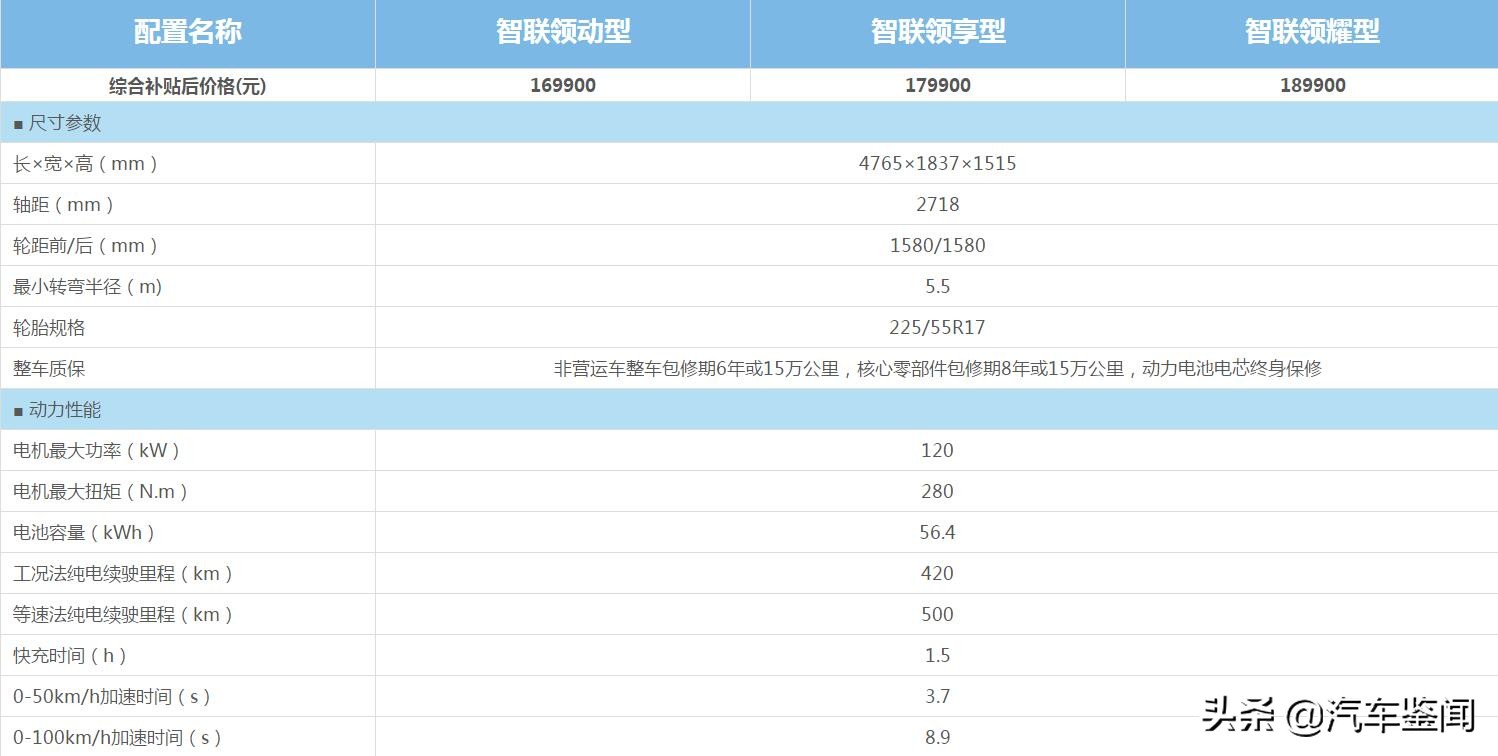Screen dimensions: 1498x756
Task: Click the 配置名称 header cell
Action: pos(186,31)
